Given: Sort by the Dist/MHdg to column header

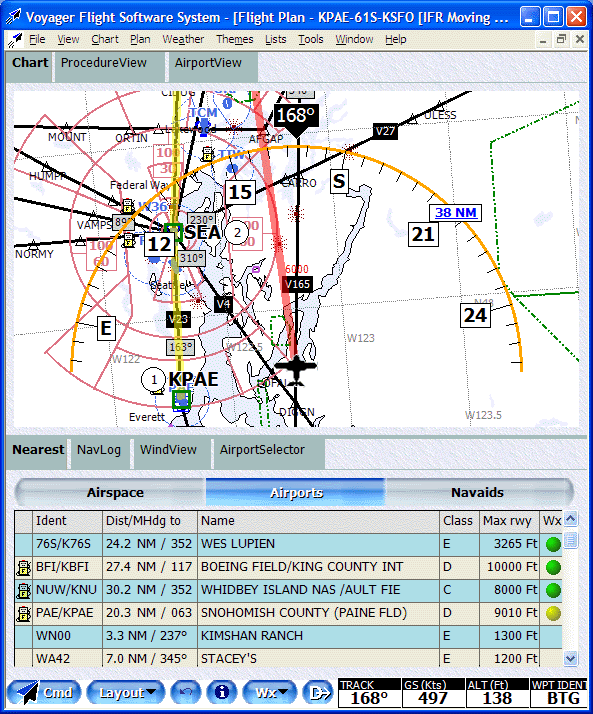Looking at the screenshot, I should click(150, 521).
